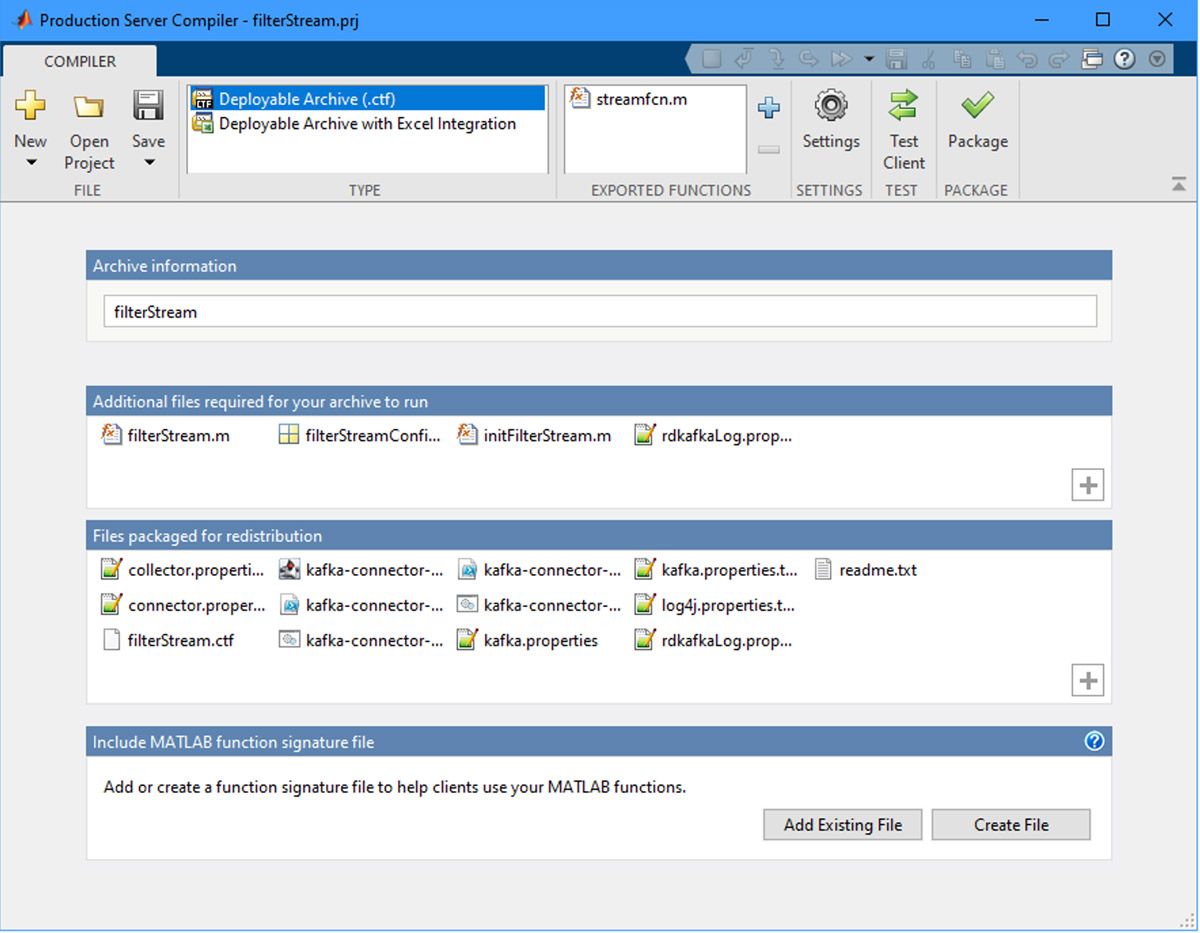Save the project using the Save icon
The height and width of the screenshot is (933, 1200).
[147, 105]
